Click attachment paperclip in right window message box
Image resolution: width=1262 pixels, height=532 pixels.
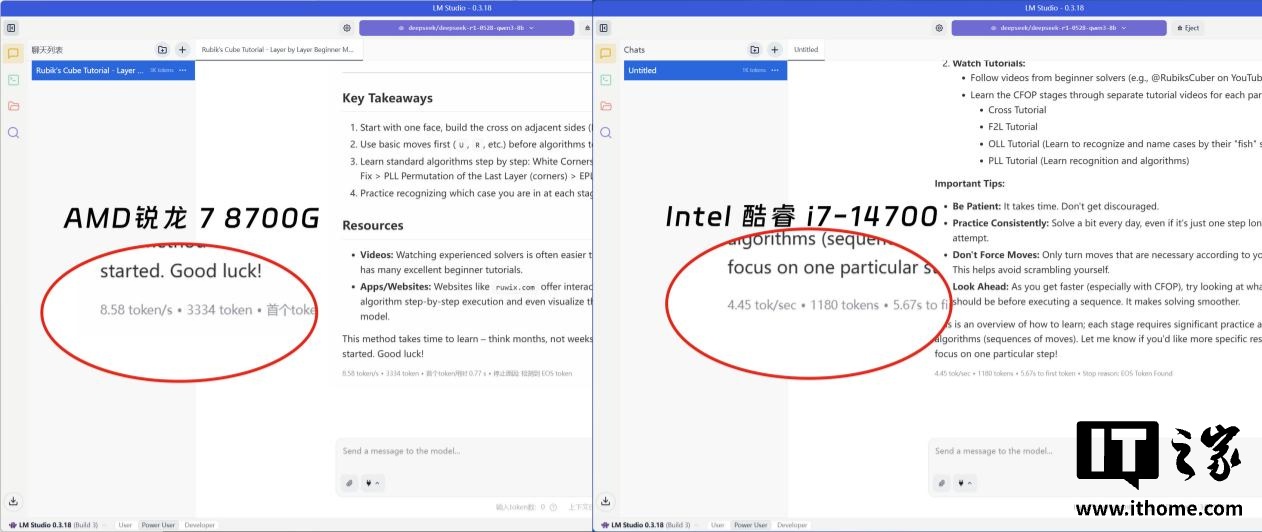point(942,483)
